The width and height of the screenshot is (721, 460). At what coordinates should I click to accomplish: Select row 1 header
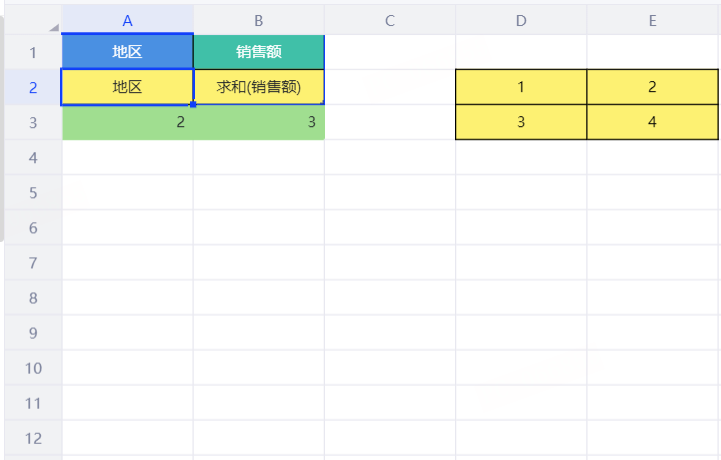33,52
